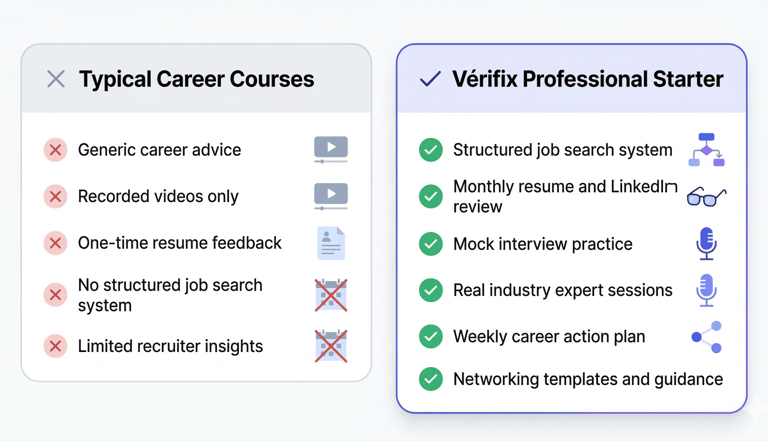Click green checkmark next to Weekly career action plan

click(x=431, y=337)
